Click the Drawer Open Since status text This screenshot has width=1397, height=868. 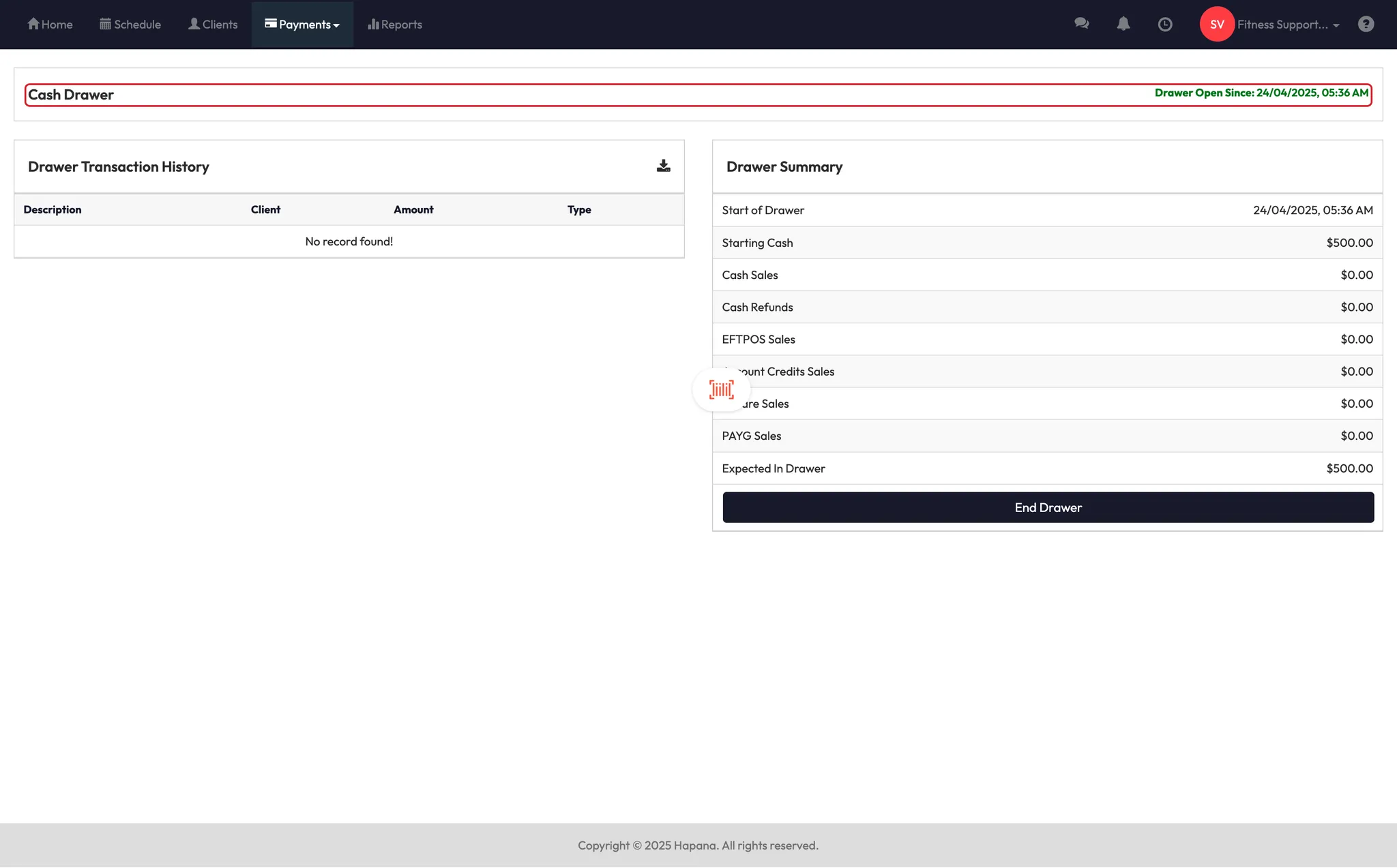[1261, 93]
